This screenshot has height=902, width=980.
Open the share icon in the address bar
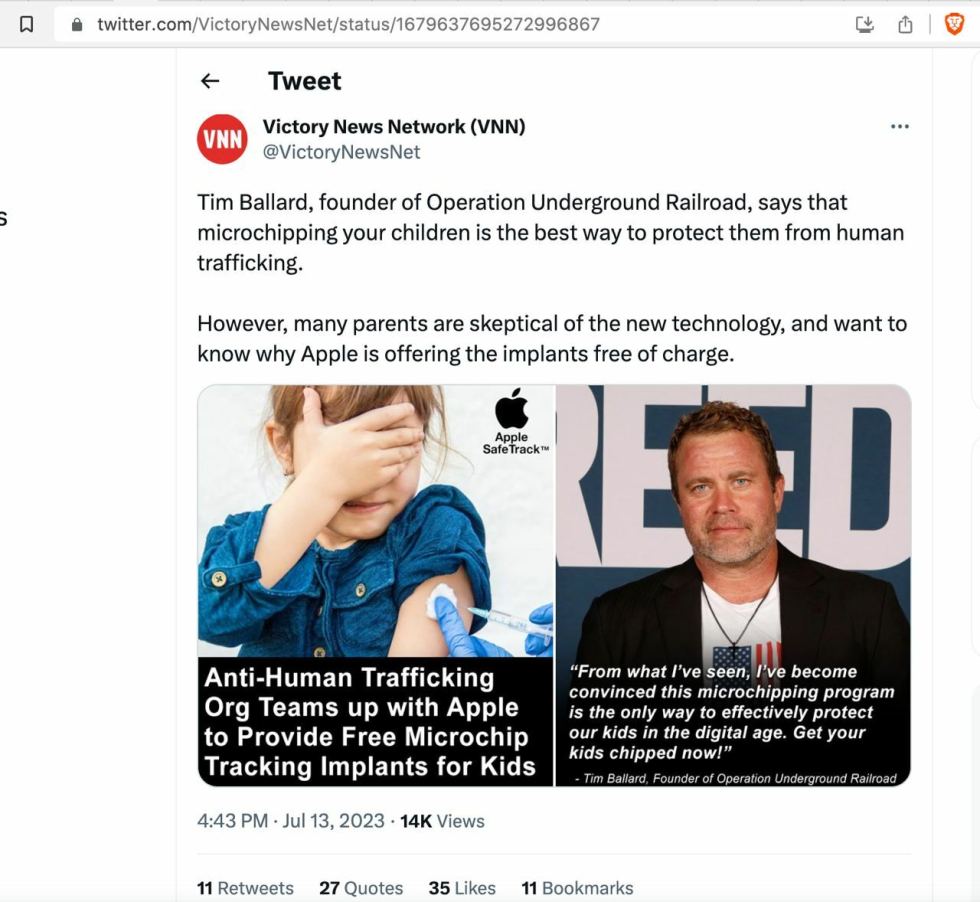(905, 24)
